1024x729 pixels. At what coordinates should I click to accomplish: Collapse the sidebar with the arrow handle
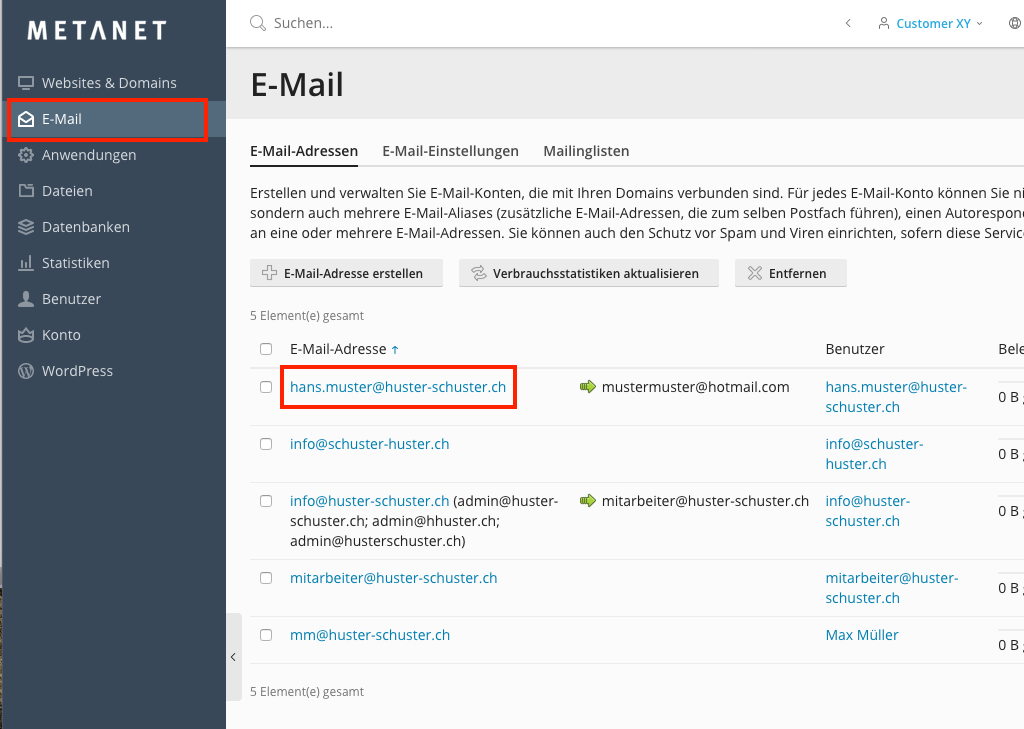233,657
